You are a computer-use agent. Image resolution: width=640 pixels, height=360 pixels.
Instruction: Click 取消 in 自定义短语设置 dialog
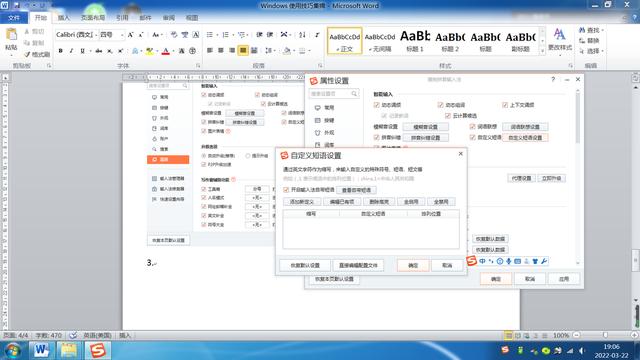[447, 265]
